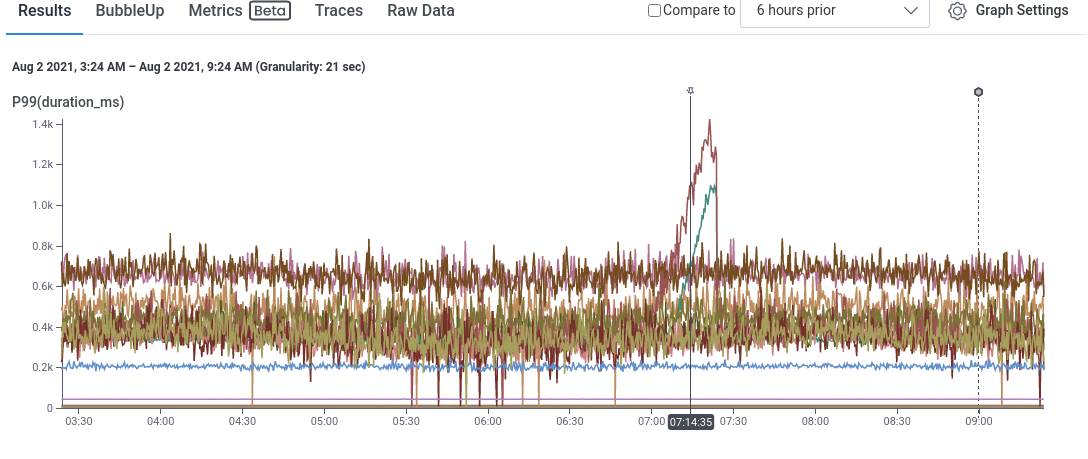Select the Raw Data tab
This screenshot has height=459, width=1088.
tap(421, 11)
